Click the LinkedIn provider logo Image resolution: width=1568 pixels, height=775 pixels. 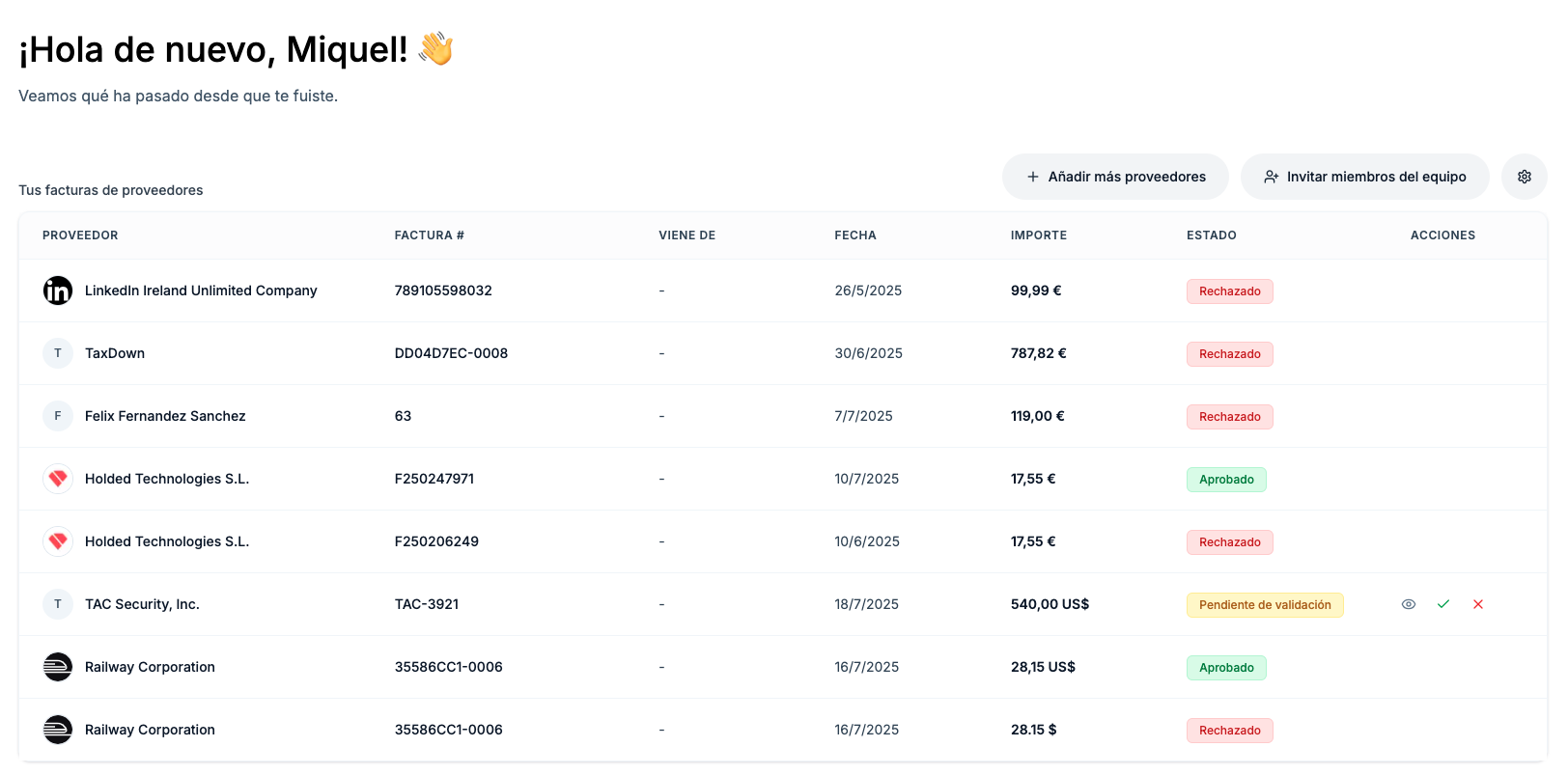coord(58,291)
